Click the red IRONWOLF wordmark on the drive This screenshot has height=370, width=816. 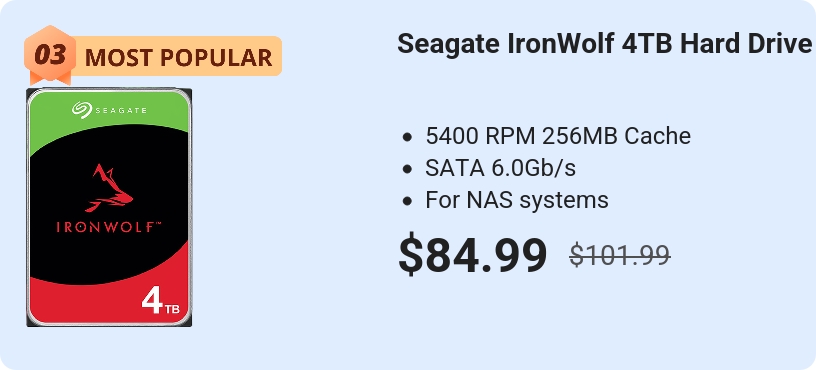pyautogui.click(x=109, y=227)
